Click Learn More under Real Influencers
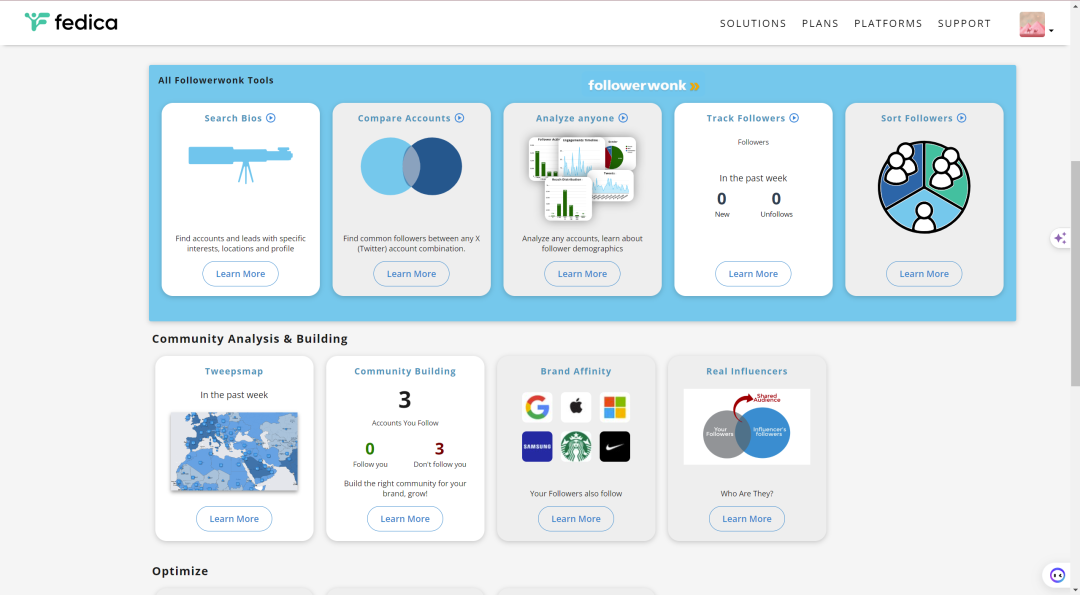 click(747, 519)
